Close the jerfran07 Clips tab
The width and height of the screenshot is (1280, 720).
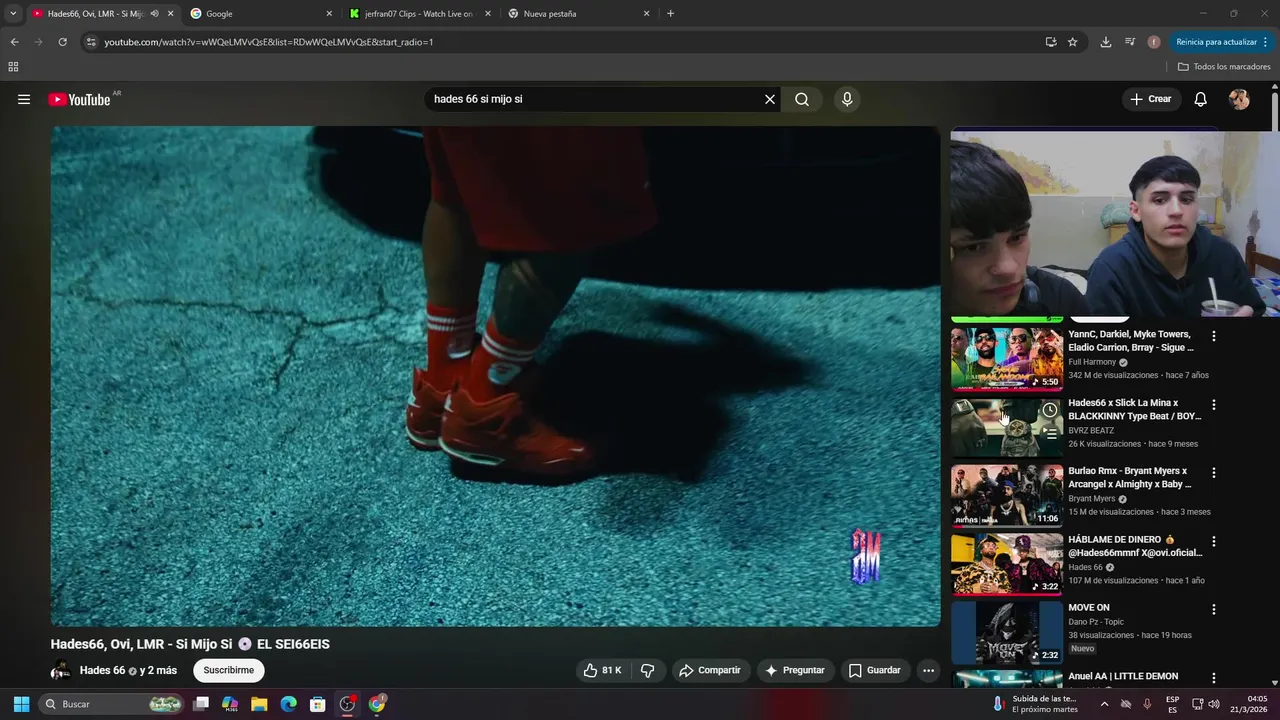tap(488, 14)
